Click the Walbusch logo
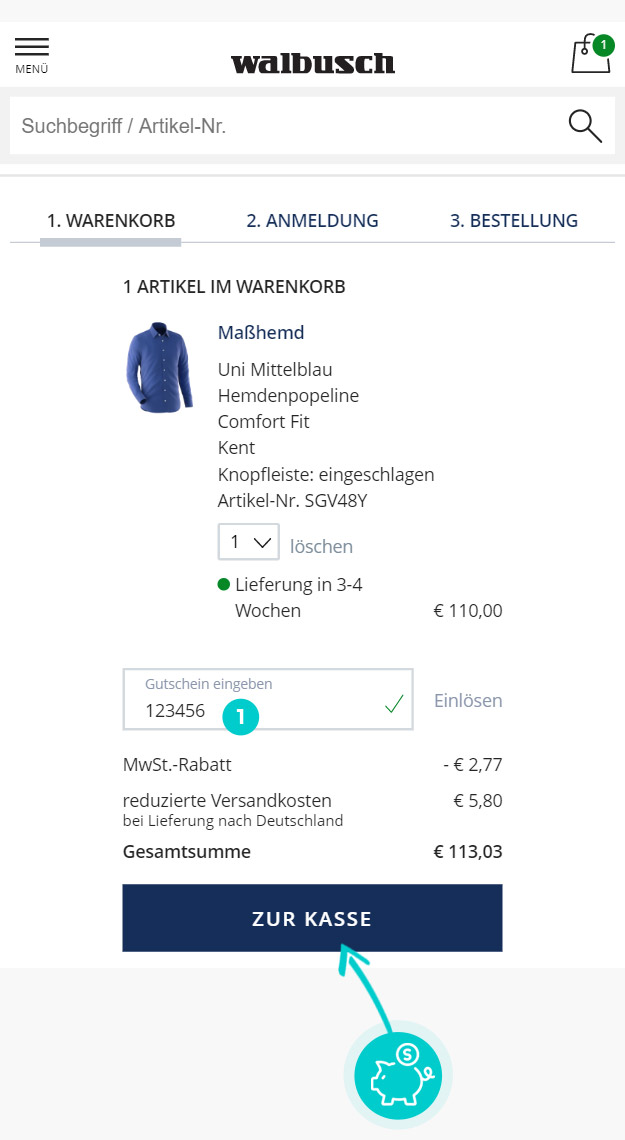This screenshot has width=625, height=1140. [312, 64]
